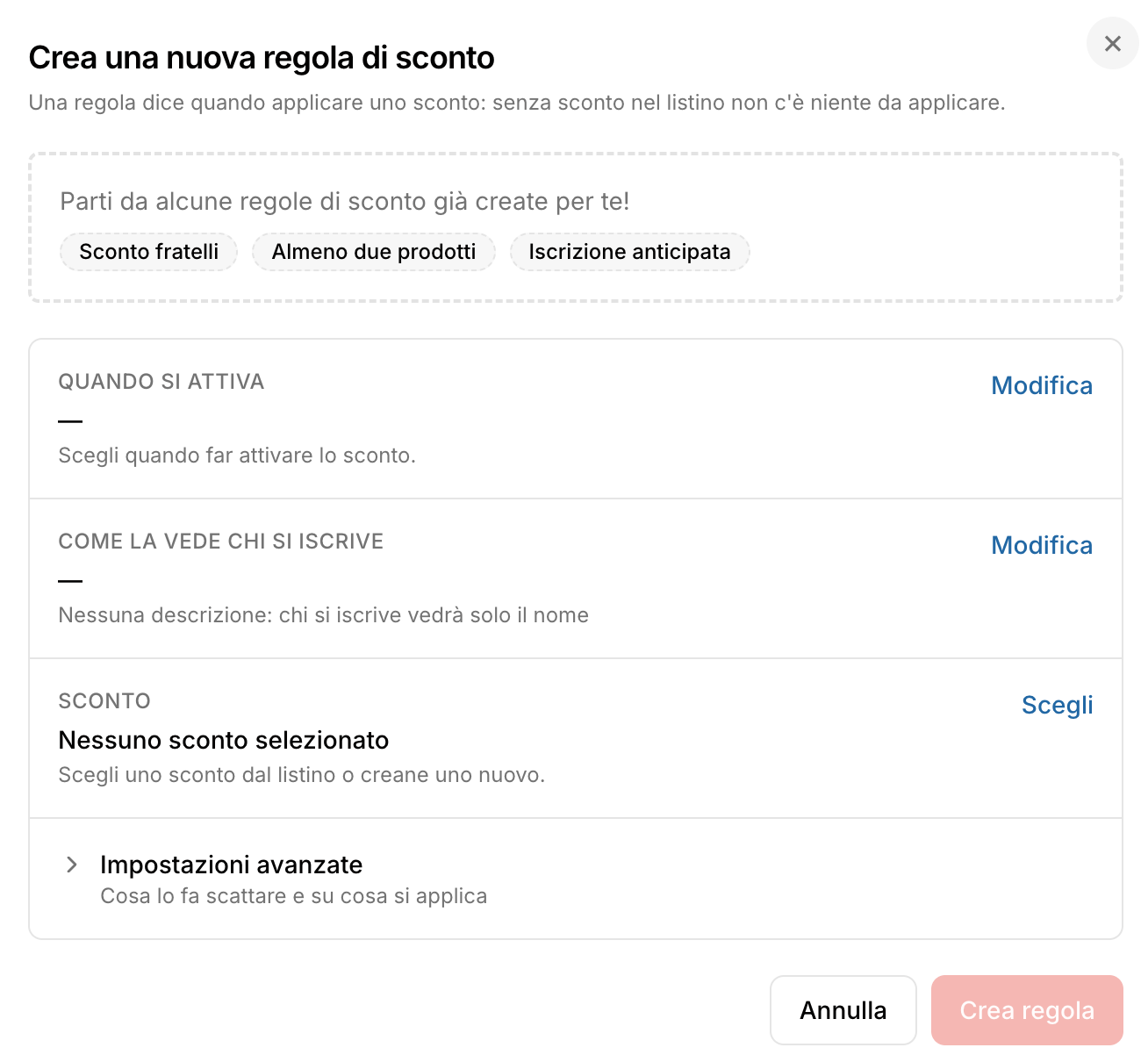
Task: Select the Almeno due prodotti preset
Action: coord(374,252)
